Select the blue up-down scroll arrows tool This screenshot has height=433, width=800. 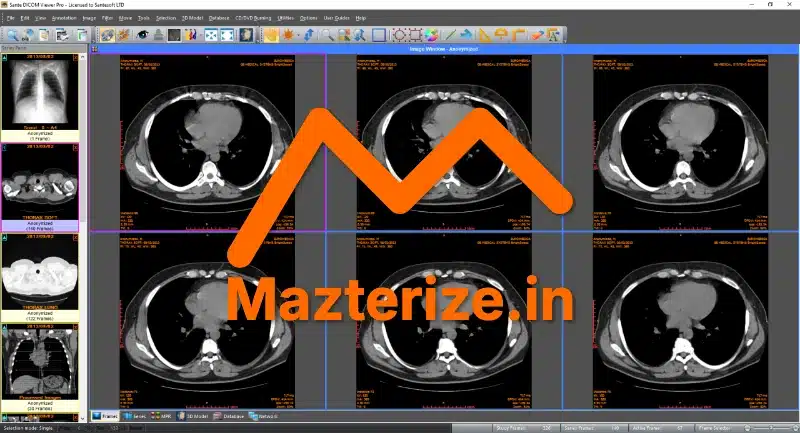click(x=309, y=35)
